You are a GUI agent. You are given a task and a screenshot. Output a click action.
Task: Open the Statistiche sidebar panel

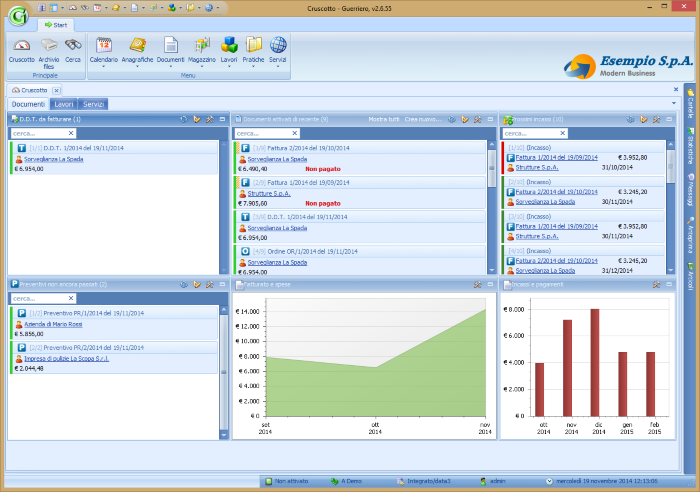[x=690, y=146]
